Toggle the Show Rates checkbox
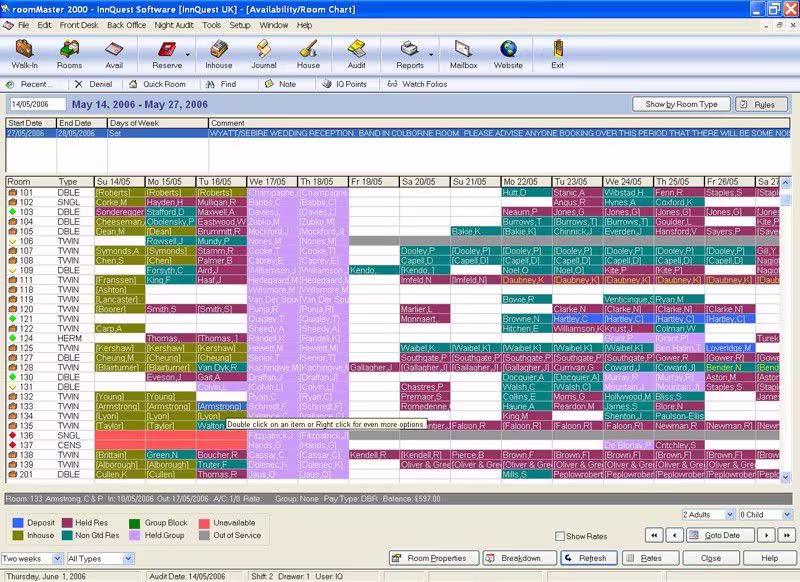The image size is (800, 582). [x=560, y=536]
